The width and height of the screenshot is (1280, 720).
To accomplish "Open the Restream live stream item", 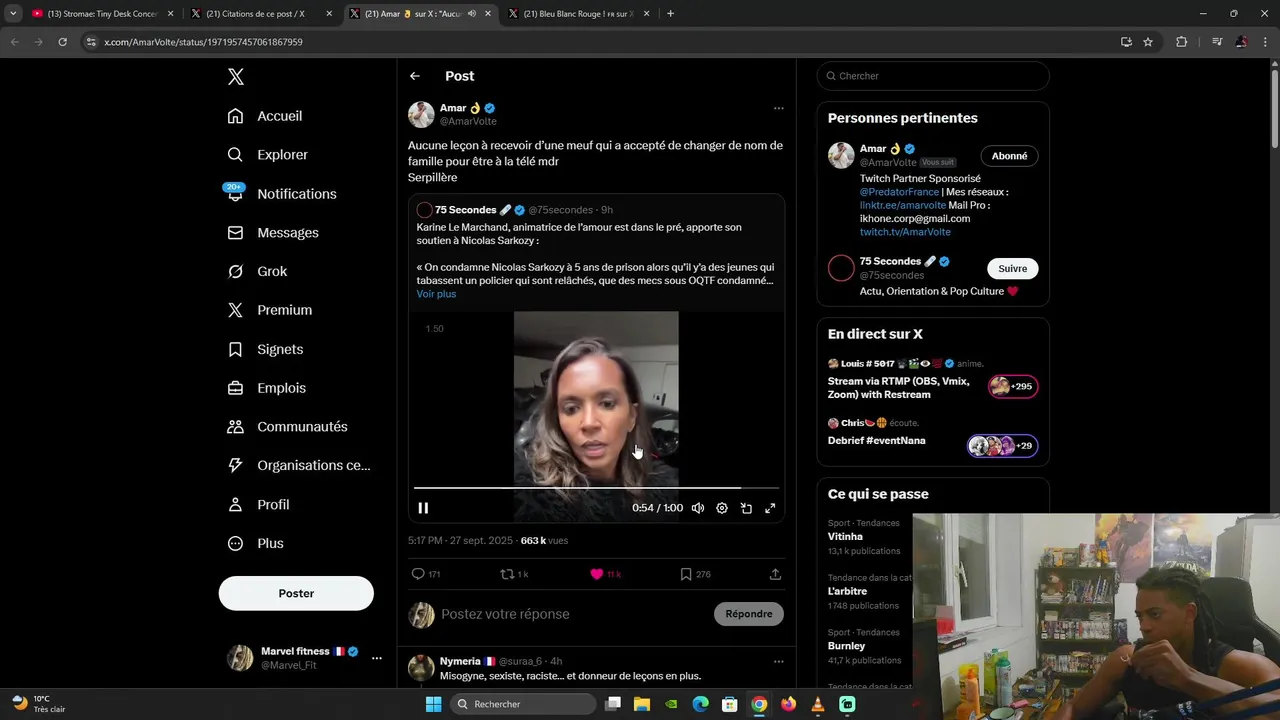I will (933, 379).
